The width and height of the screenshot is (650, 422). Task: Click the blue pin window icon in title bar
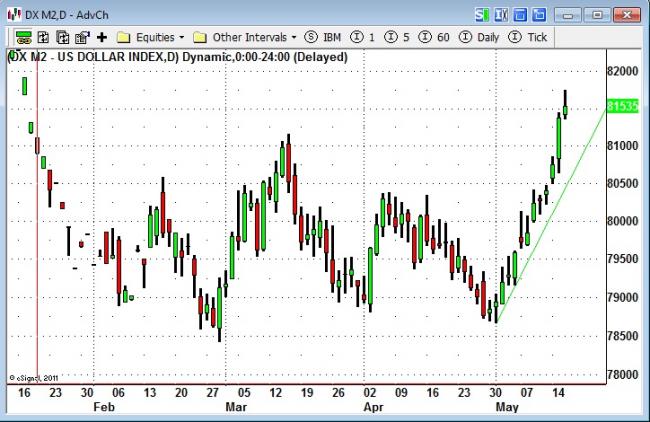click(x=539, y=15)
